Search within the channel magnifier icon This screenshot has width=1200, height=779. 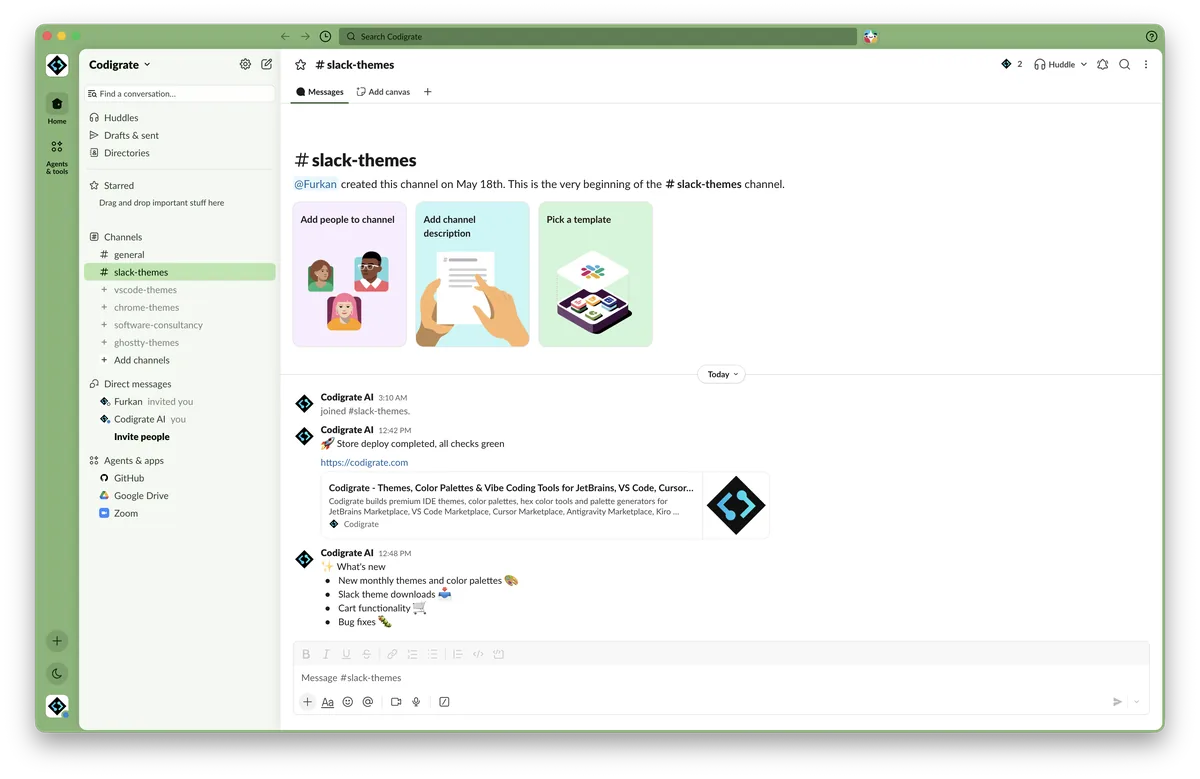pyautogui.click(x=1124, y=64)
